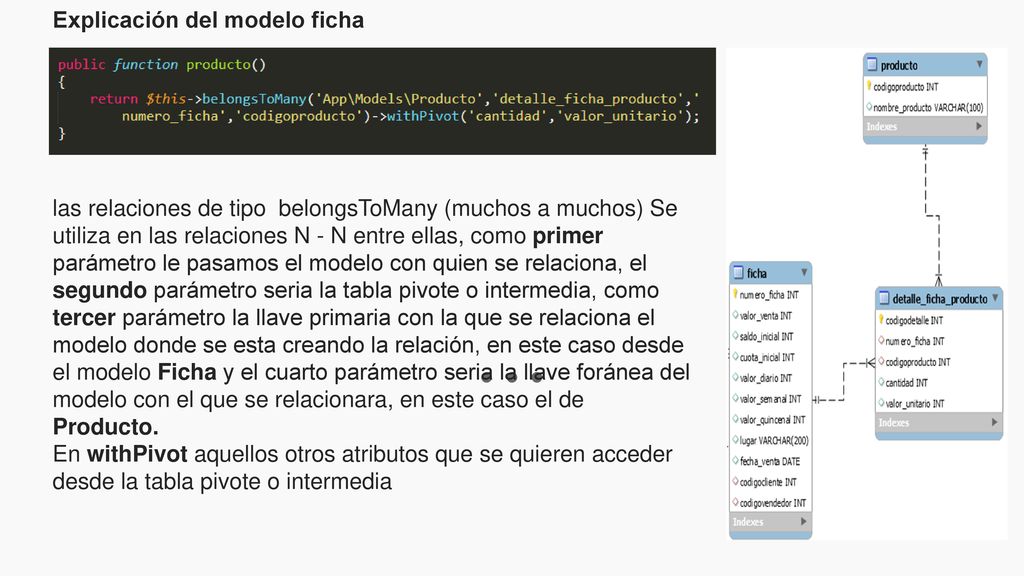This screenshot has width=1024, height=576.
Task: Click the diamond icon next to valor_unitario INT
Action: click(x=881, y=403)
